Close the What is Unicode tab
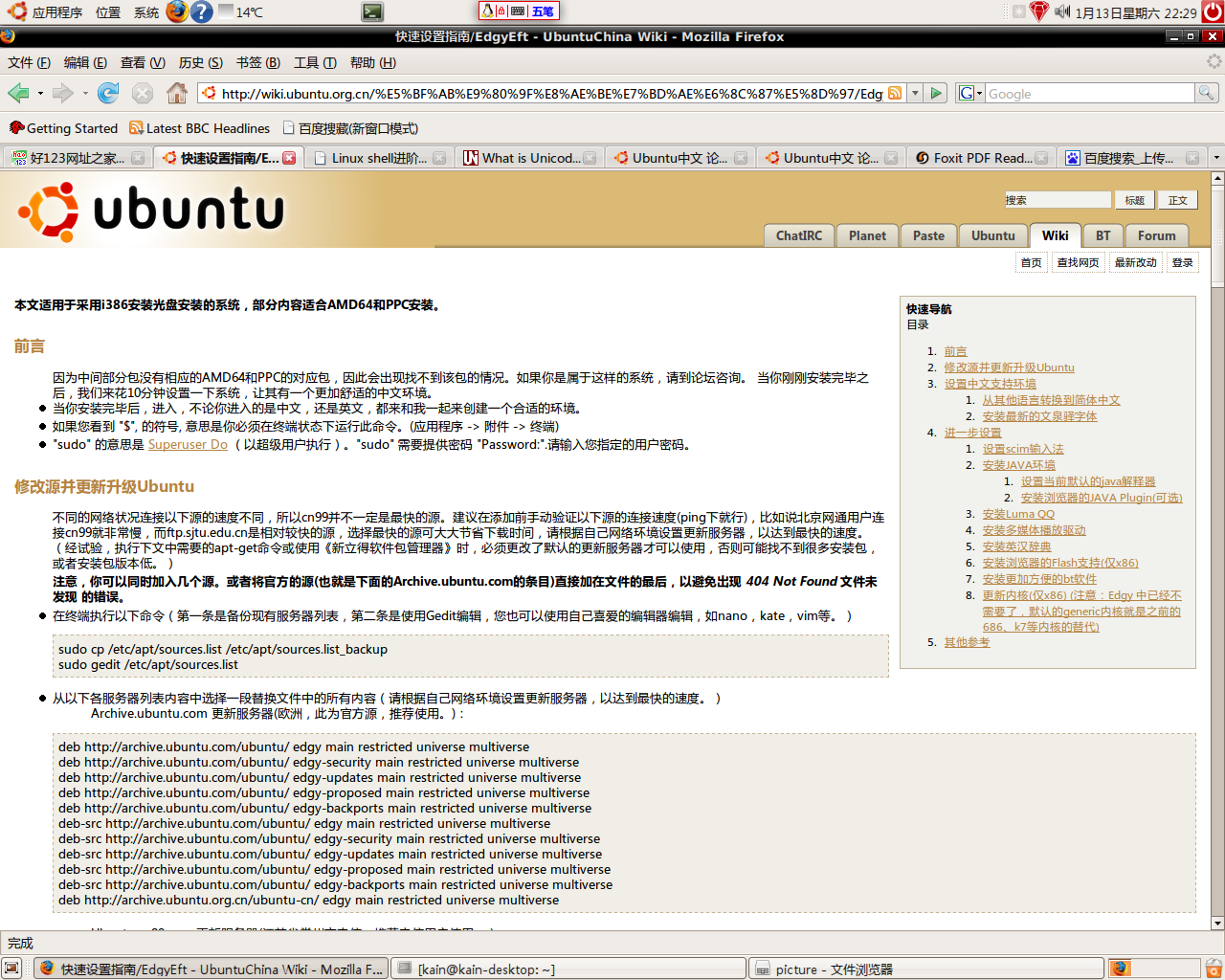 click(590, 158)
